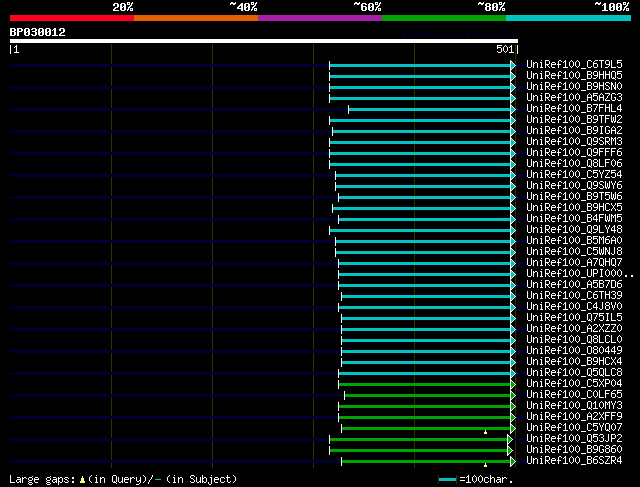Select UniRef100_Q9FFF6 entry text
Screen dimensions: 640x487
tap(574, 153)
